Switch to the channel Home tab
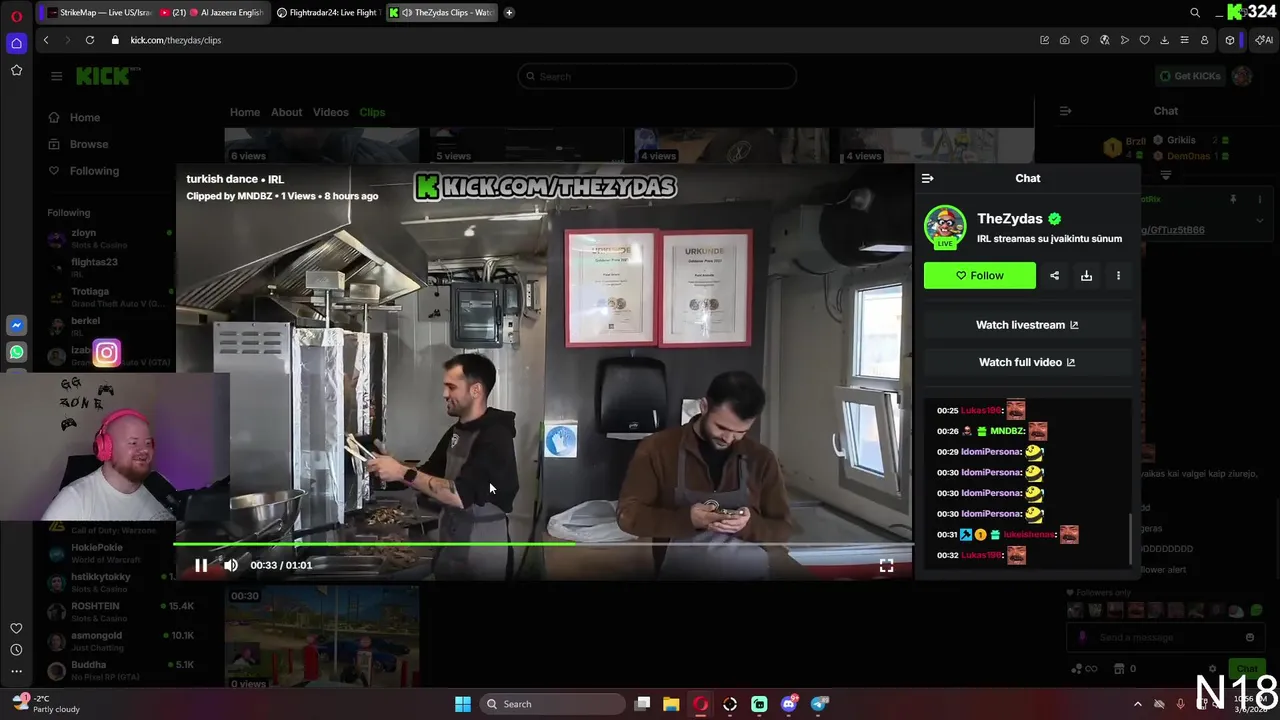 [245, 112]
